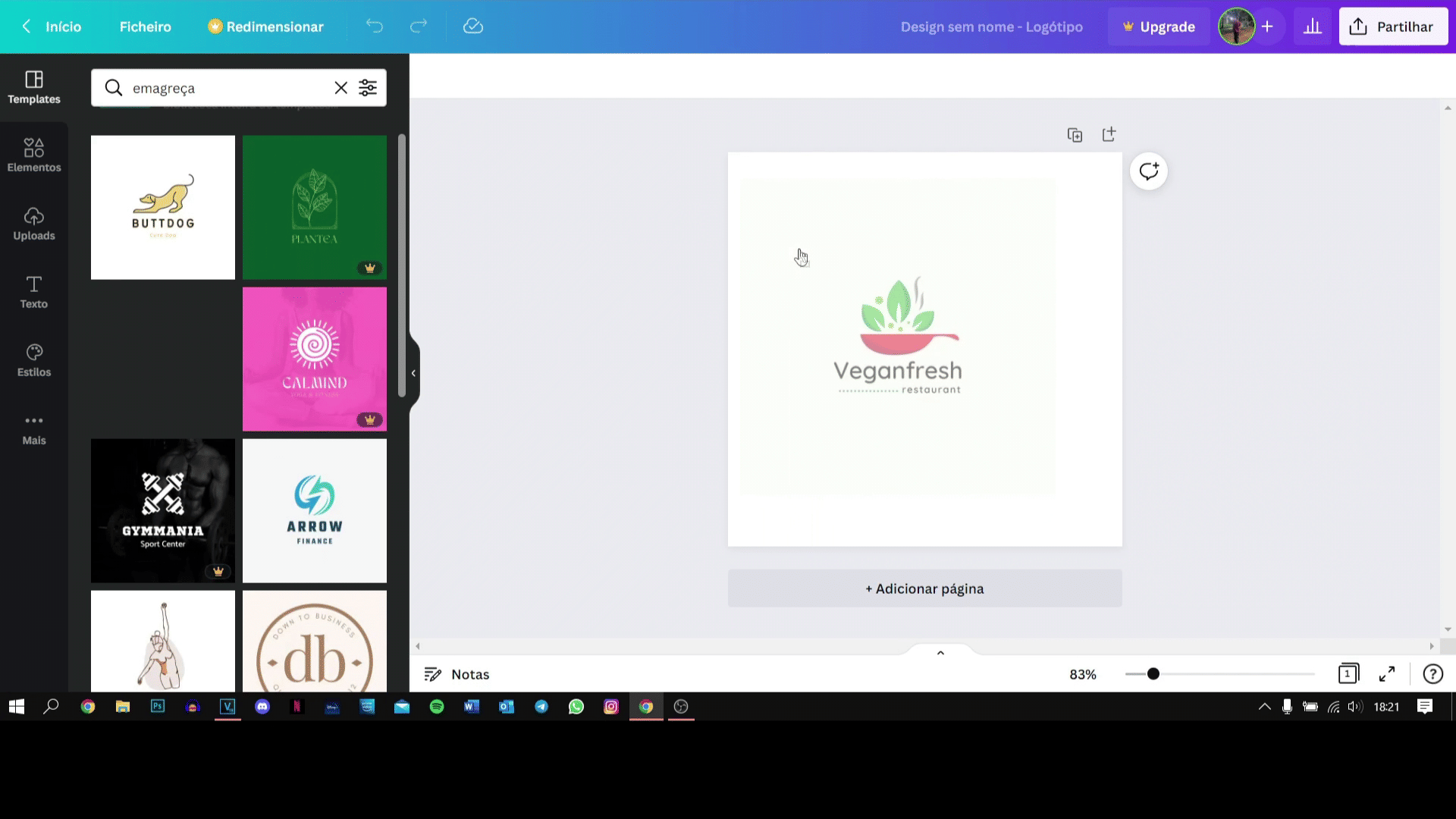The height and width of the screenshot is (819, 1456).
Task: Select the Gymmania template thumbnail
Action: coord(163,510)
